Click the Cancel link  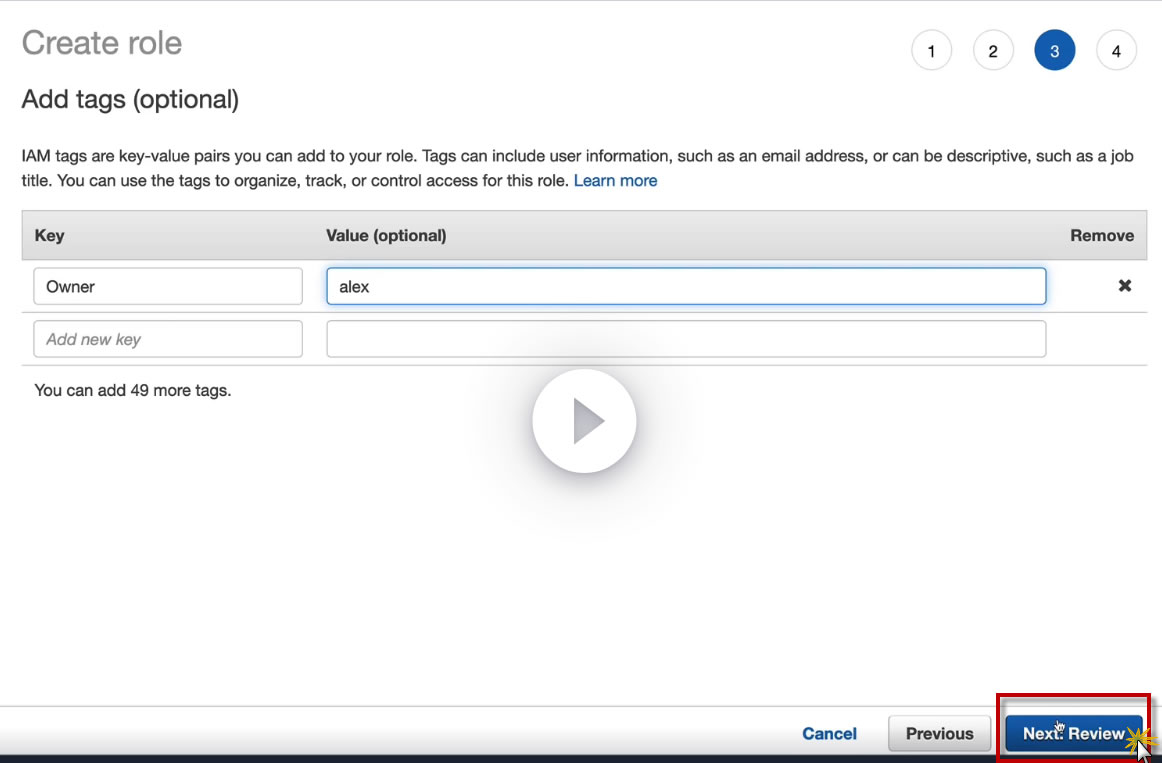pos(829,734)
